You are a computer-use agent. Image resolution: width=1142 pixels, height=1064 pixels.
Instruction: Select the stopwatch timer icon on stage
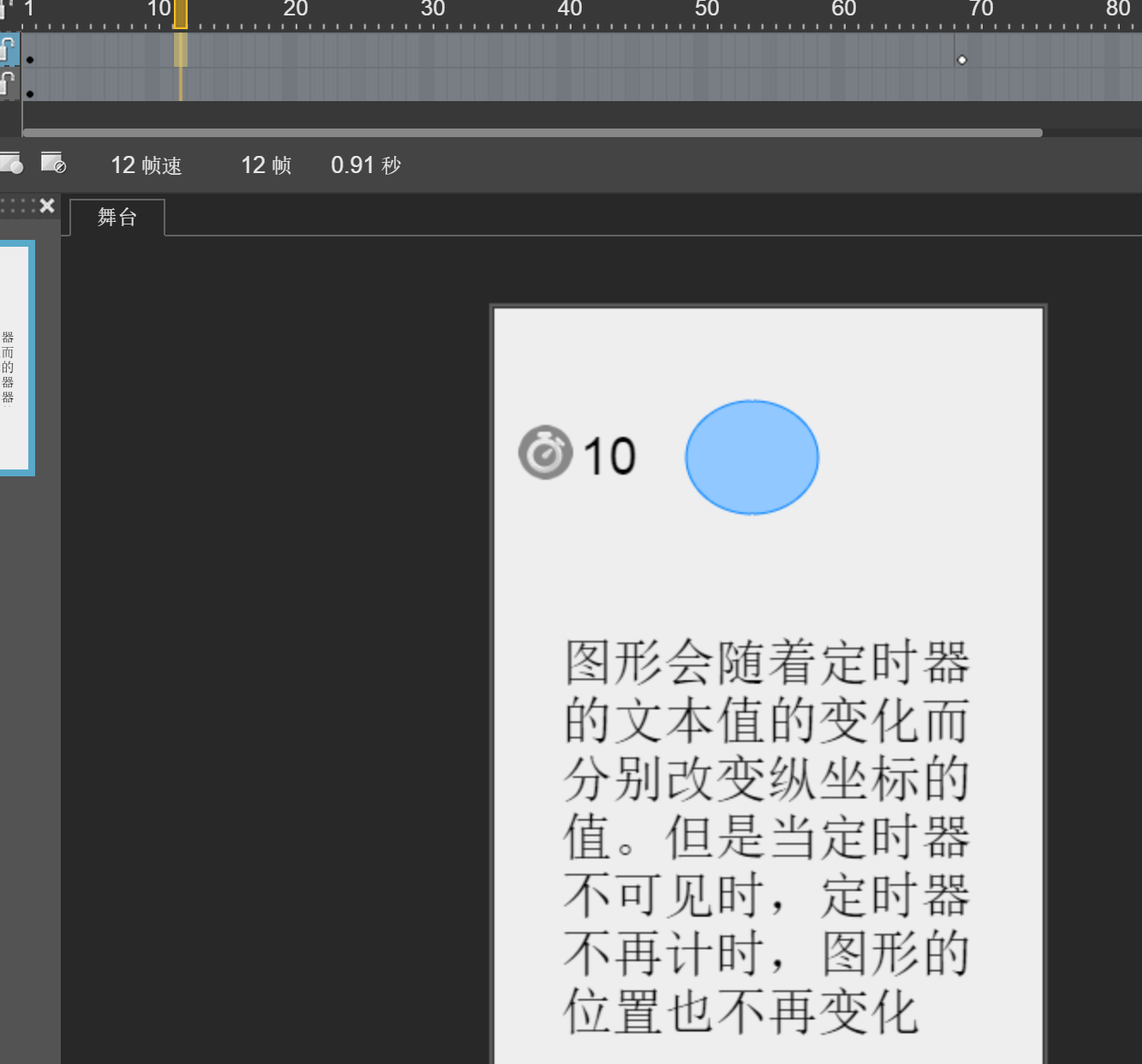[545, 452]
